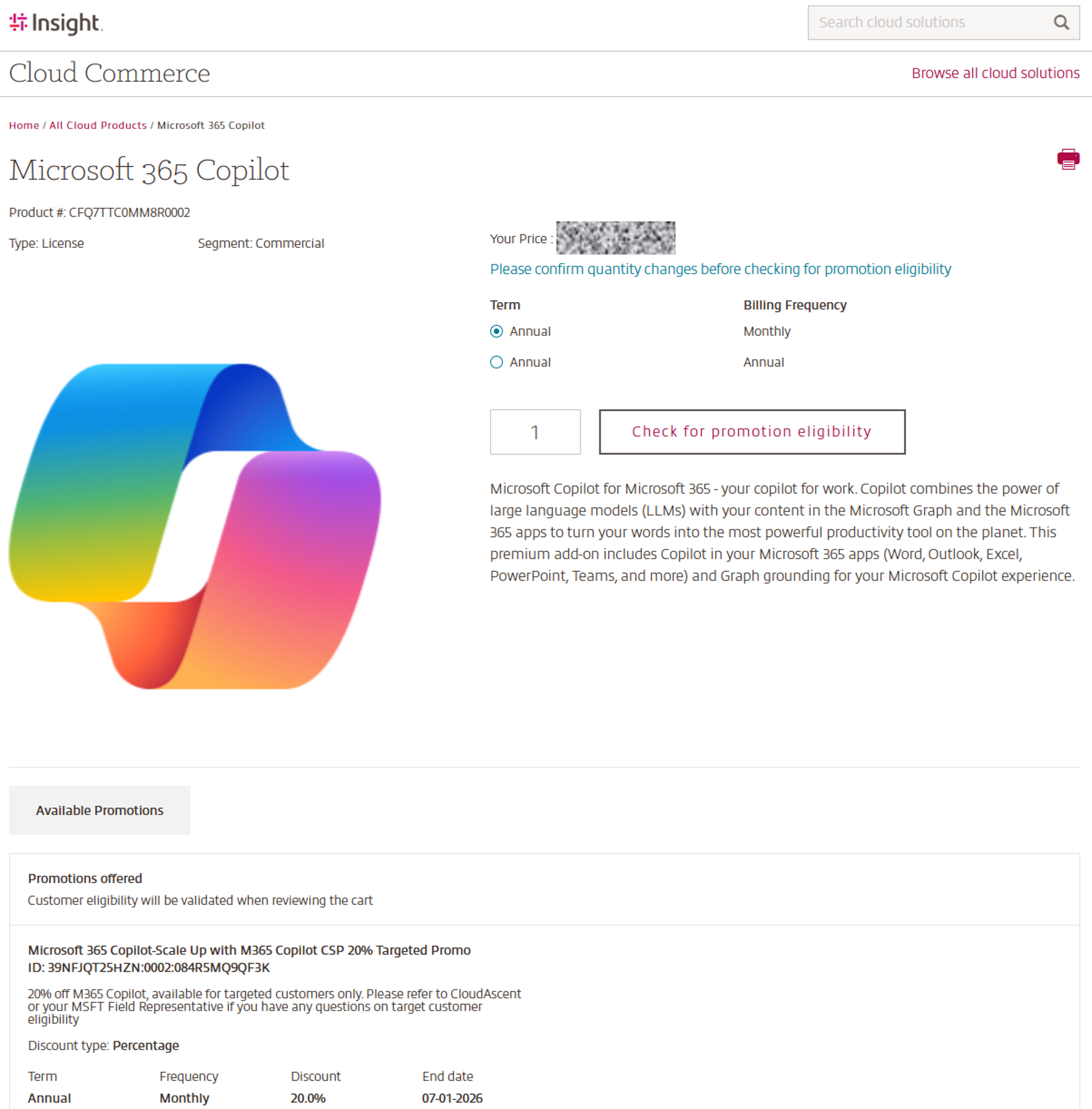Click the blurred Your Price value
The image size is (1092, 1109).
[x=615, y=238]
